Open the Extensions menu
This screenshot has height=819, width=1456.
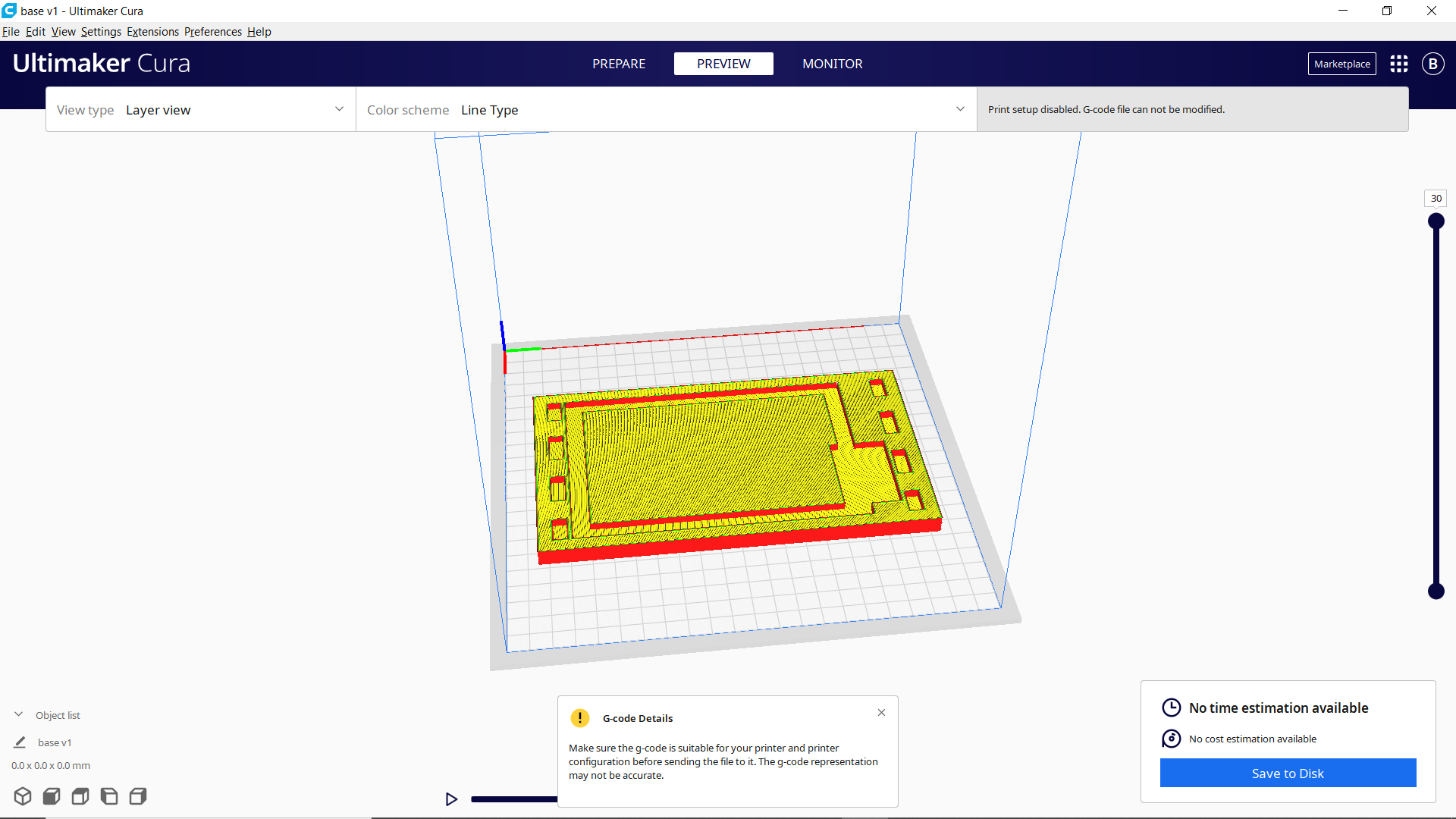pyautogui.click(x=152, y=32)
